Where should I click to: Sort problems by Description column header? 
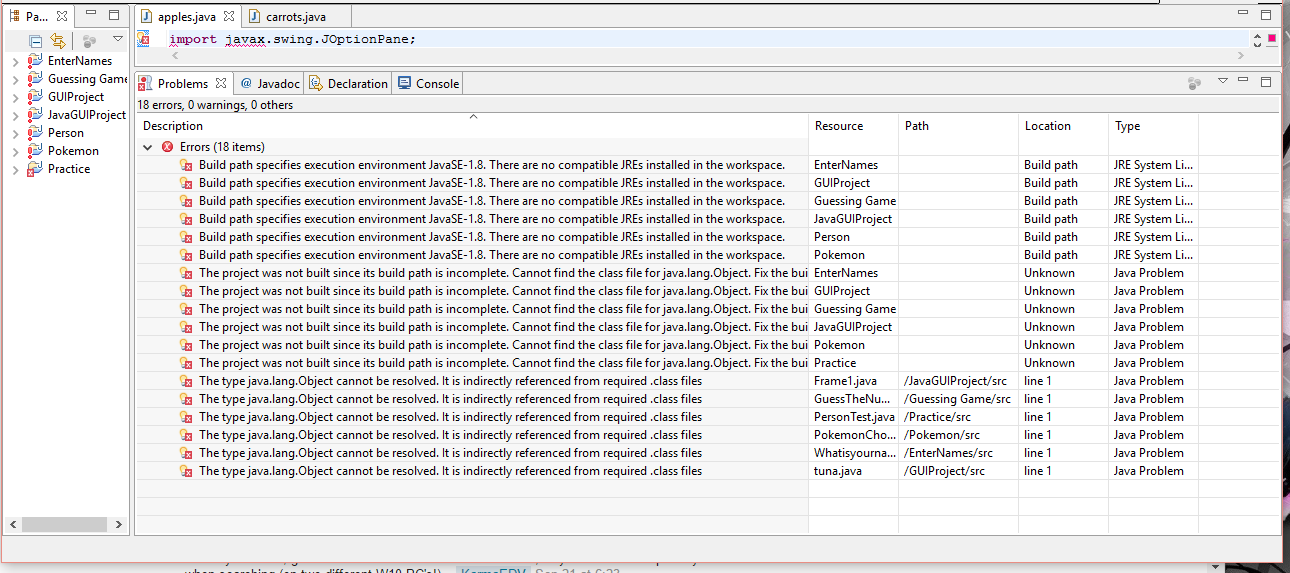click(472, 126)
